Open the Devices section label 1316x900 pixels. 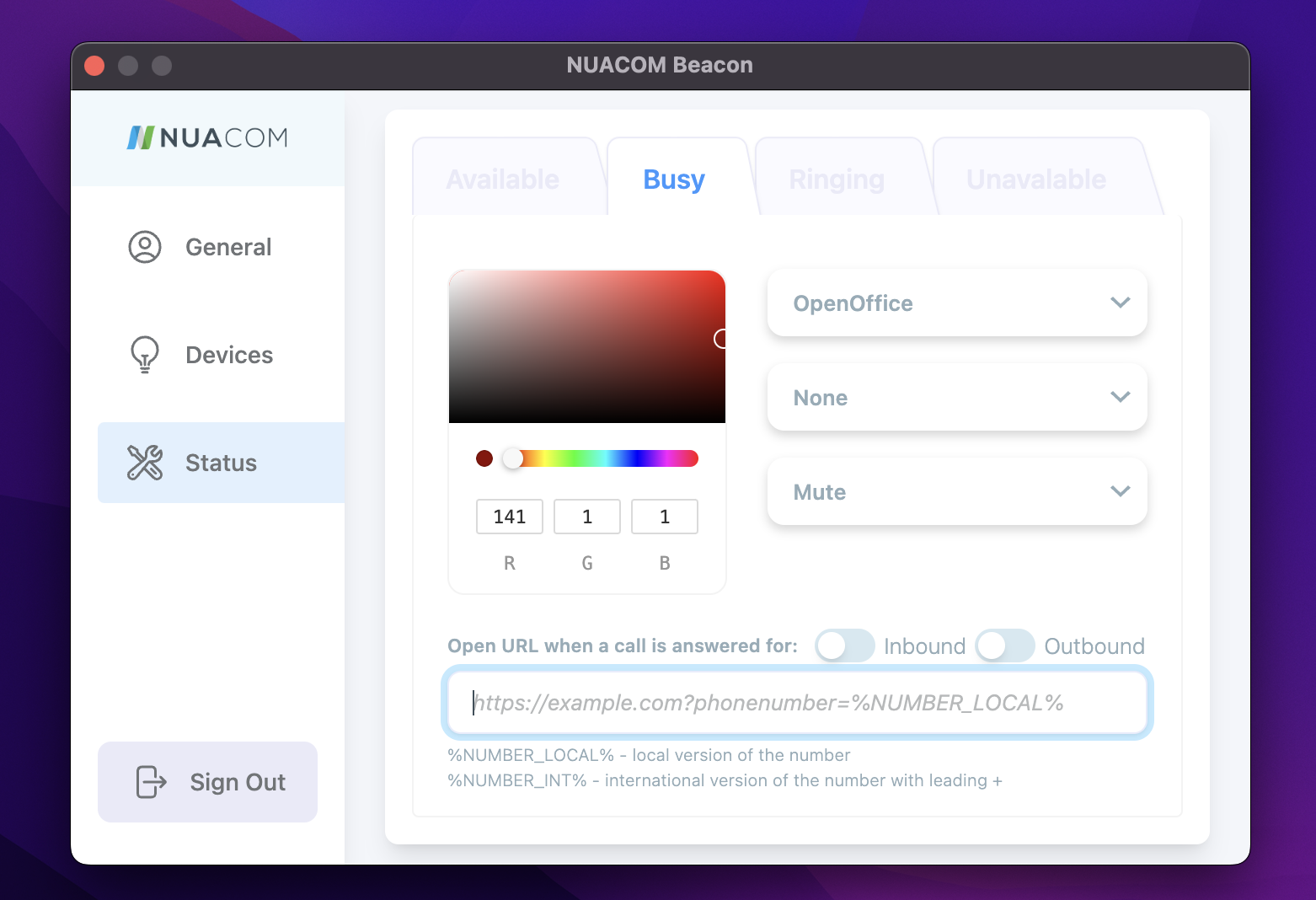coord(229,355)
